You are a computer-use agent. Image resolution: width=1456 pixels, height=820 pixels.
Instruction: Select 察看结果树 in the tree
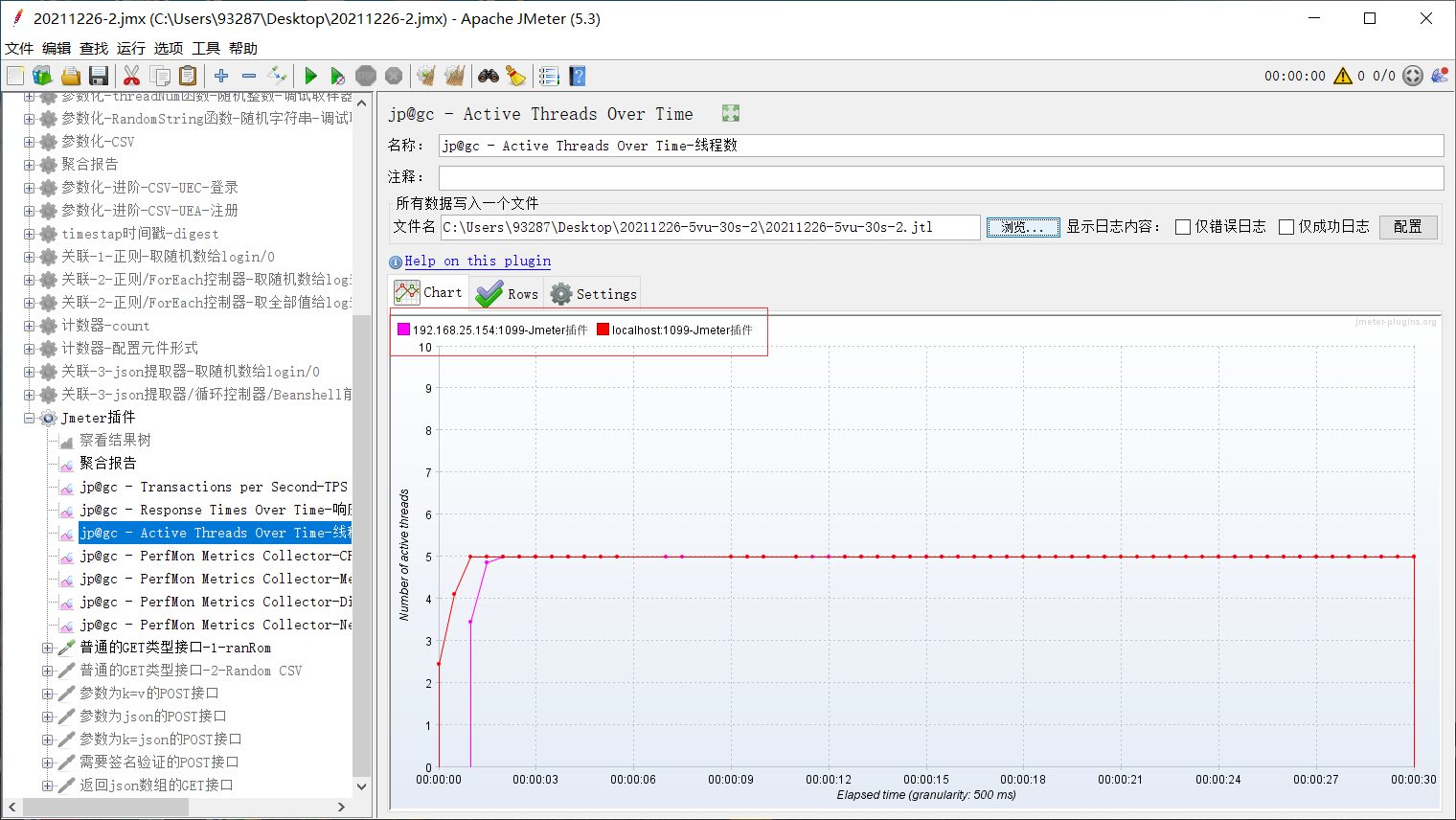[x=115, y=441]
